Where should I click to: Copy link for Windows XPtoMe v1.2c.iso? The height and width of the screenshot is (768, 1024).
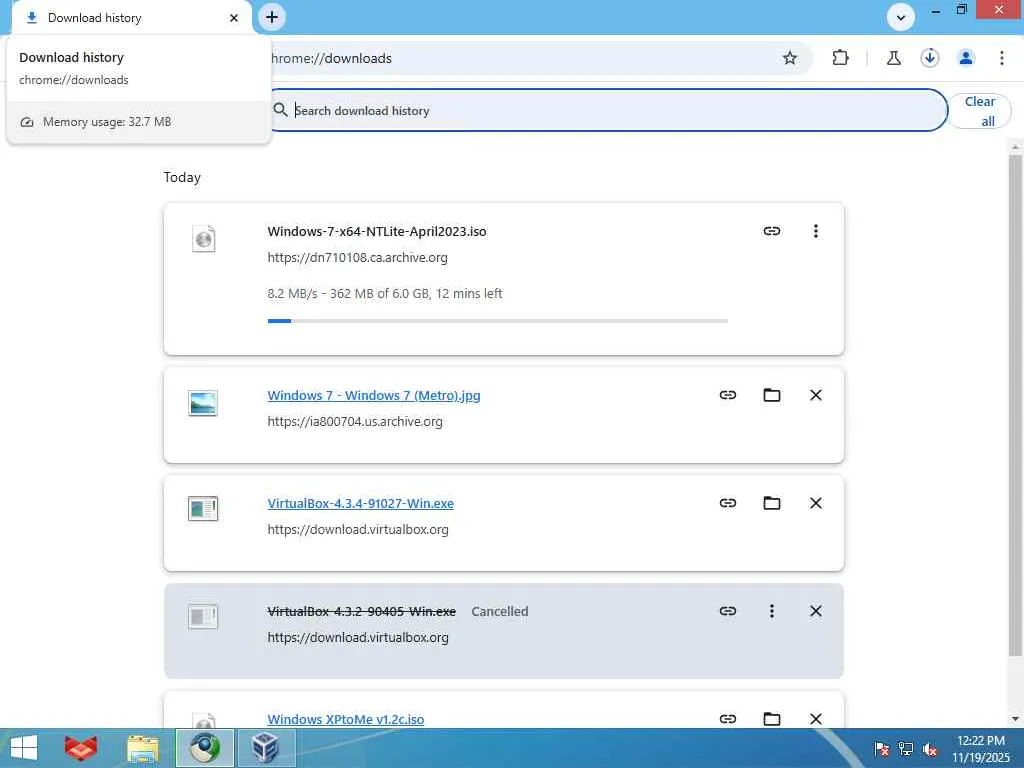728,718
